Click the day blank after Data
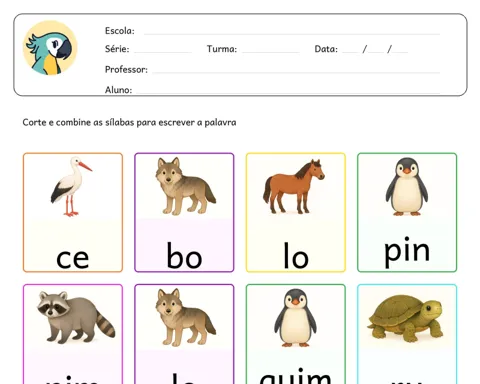Viewport: 480px width, 384px height. pyautogui.click(x=350, y=52)
